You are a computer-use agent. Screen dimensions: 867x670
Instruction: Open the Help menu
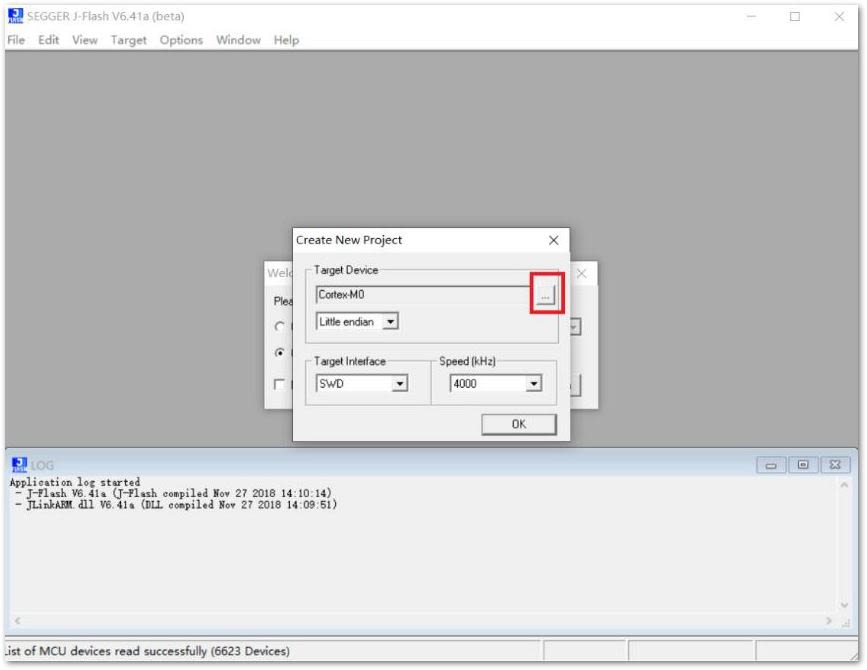pyautogui.click(x=286, y=40)
